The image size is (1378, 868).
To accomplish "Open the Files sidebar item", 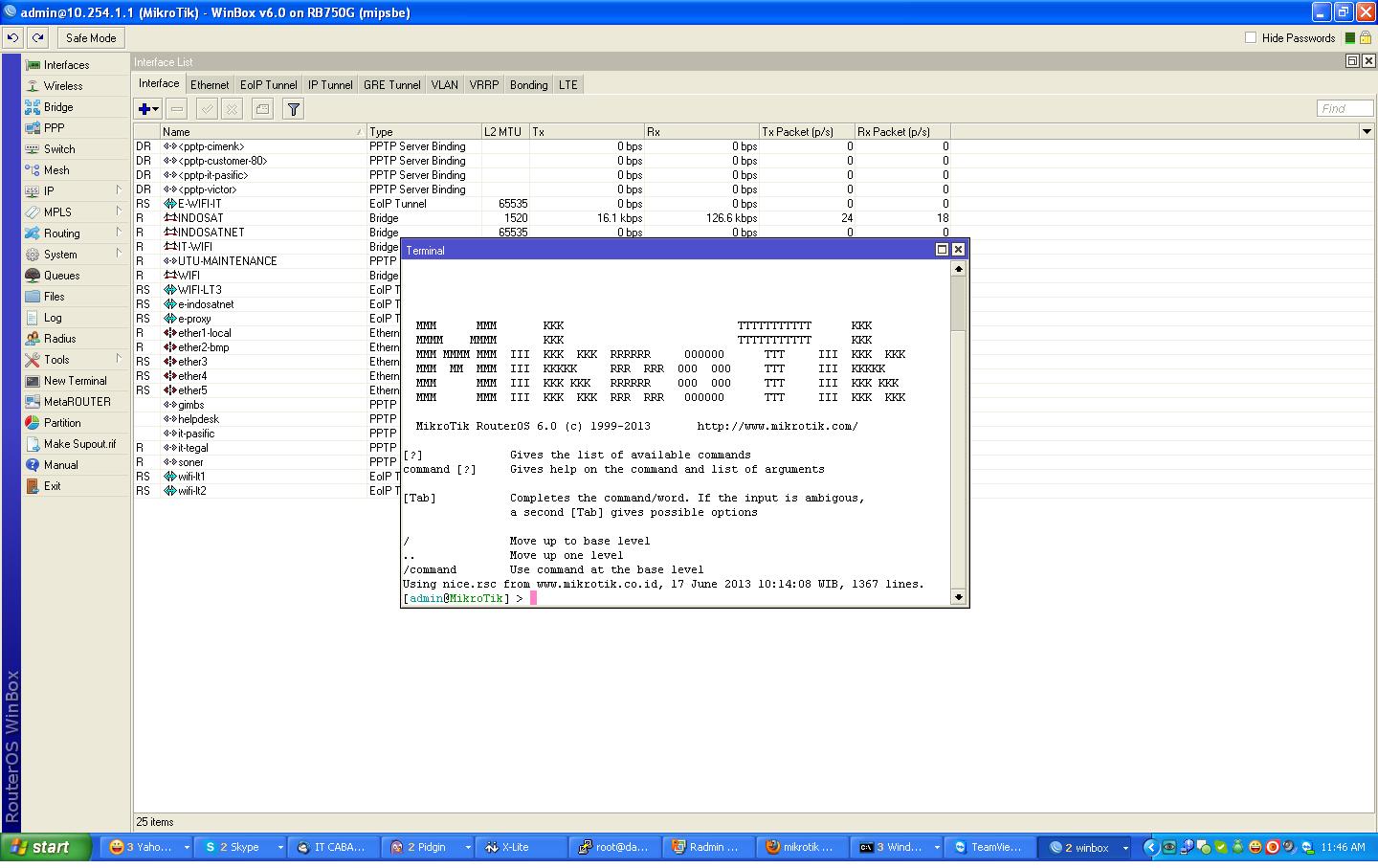I will (77, 297).
